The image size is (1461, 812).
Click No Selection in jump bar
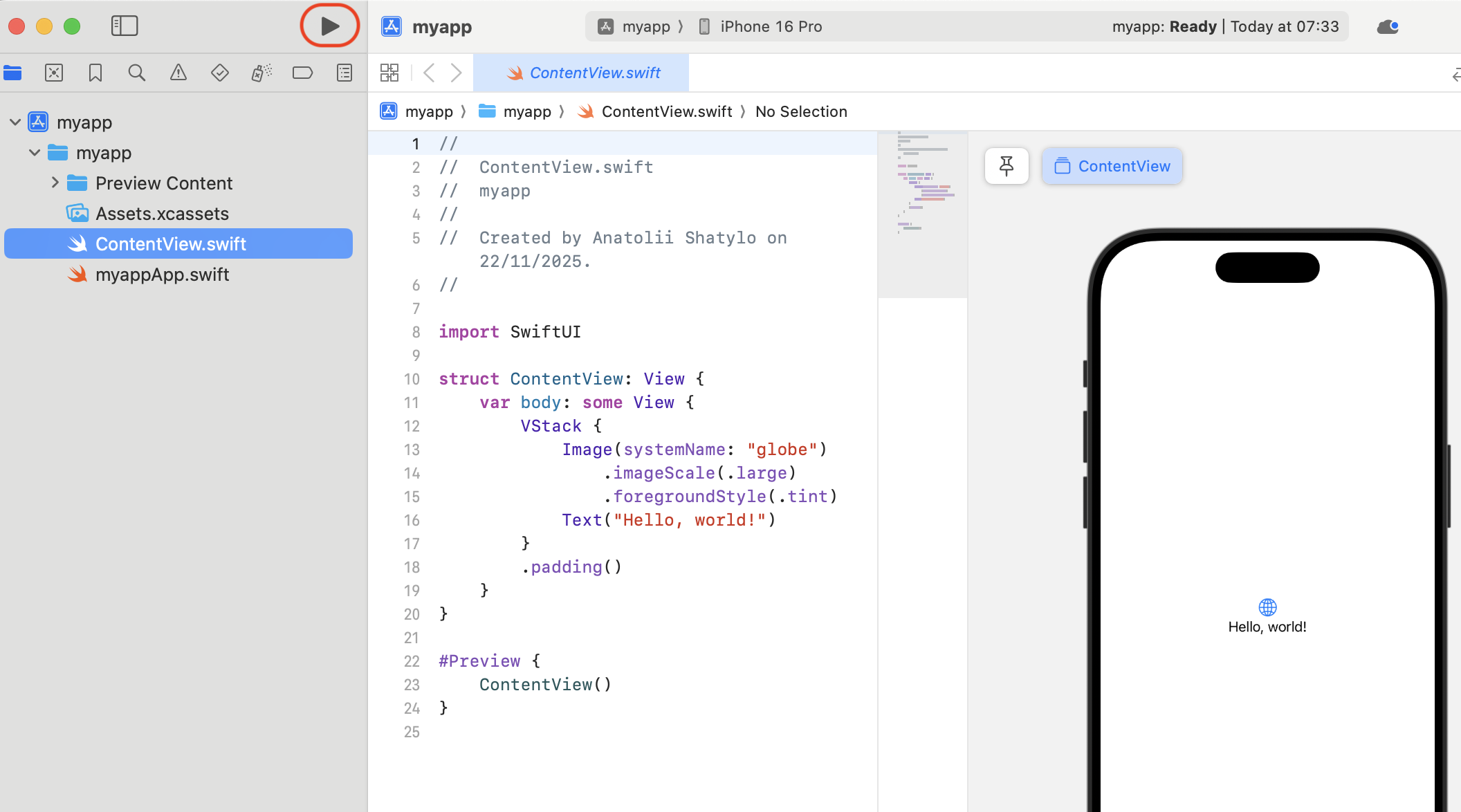point(801,111)
